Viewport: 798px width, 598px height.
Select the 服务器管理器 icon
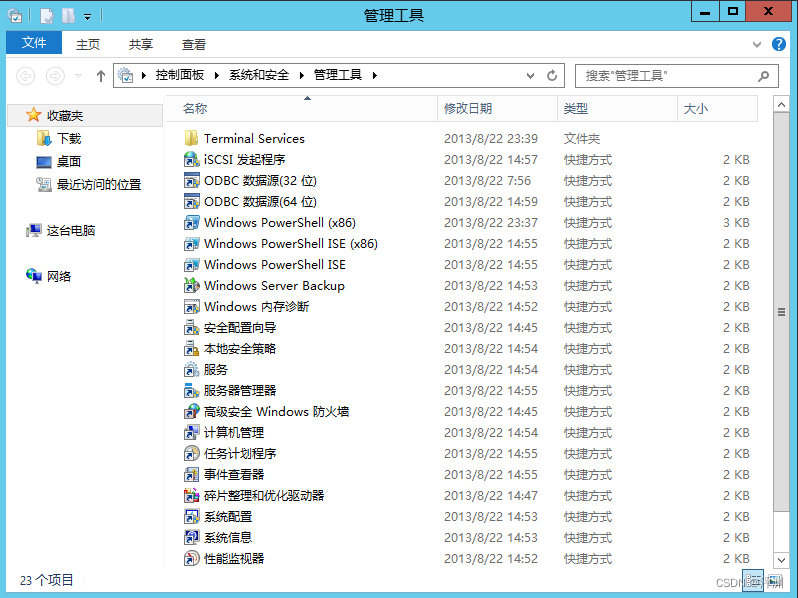191,390
